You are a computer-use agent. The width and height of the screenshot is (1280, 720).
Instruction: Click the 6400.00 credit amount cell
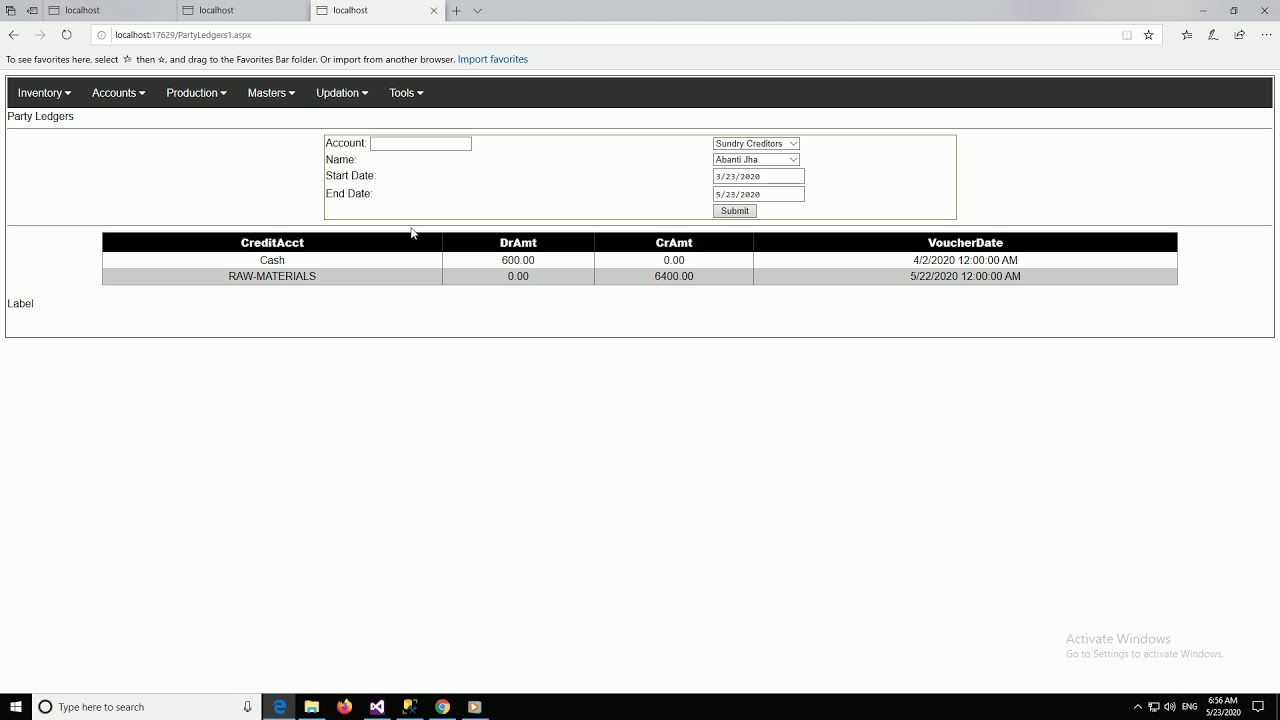pyautogui.click(x=674, y=276)
